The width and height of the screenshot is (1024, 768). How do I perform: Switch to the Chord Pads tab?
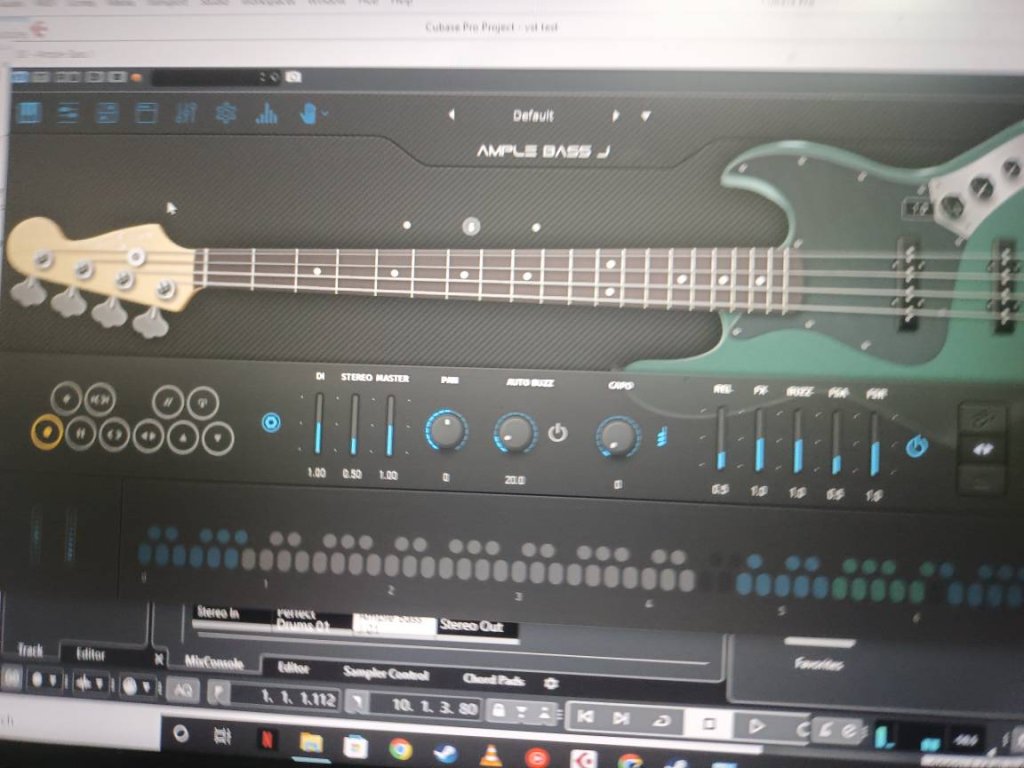(x=494, y=680)
